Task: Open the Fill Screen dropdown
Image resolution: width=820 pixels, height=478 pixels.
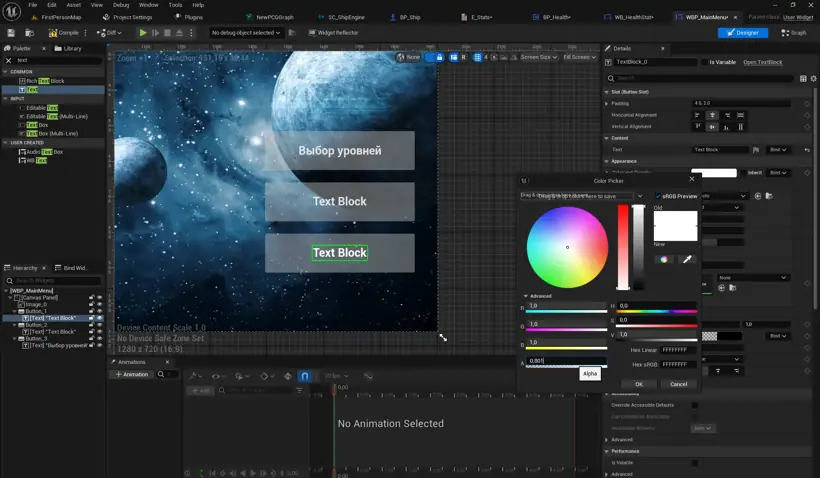Action: click(579, 58)
